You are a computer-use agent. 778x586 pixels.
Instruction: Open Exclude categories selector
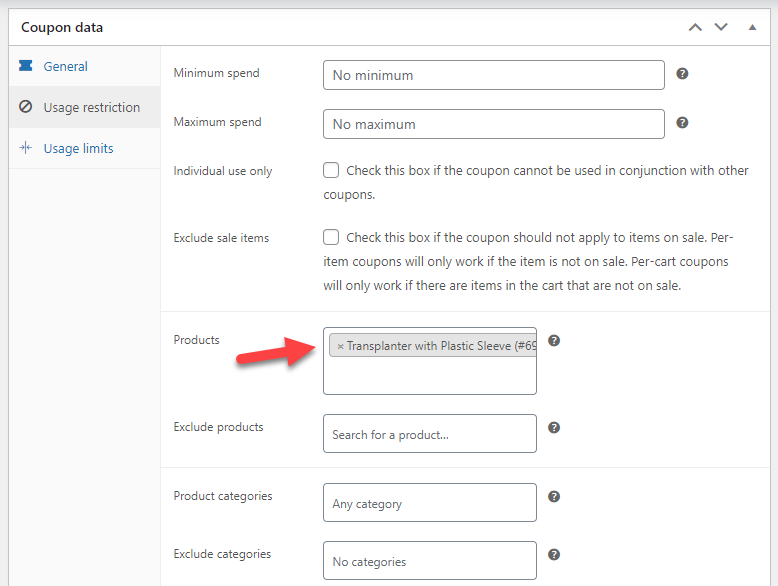click(430, 561)
